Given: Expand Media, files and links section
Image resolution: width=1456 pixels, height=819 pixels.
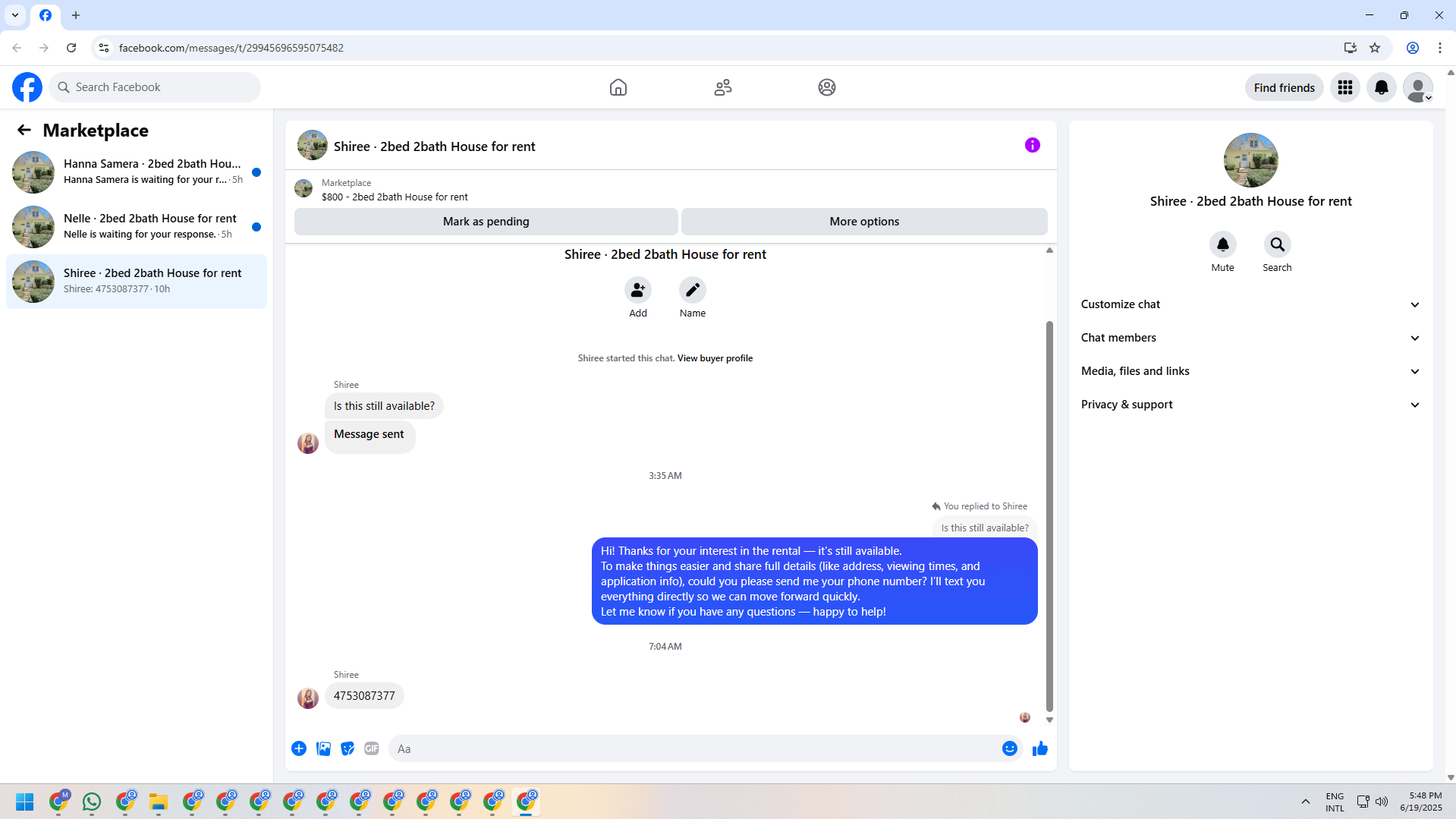Looking at the screenshot, I should pos(1250,371).
